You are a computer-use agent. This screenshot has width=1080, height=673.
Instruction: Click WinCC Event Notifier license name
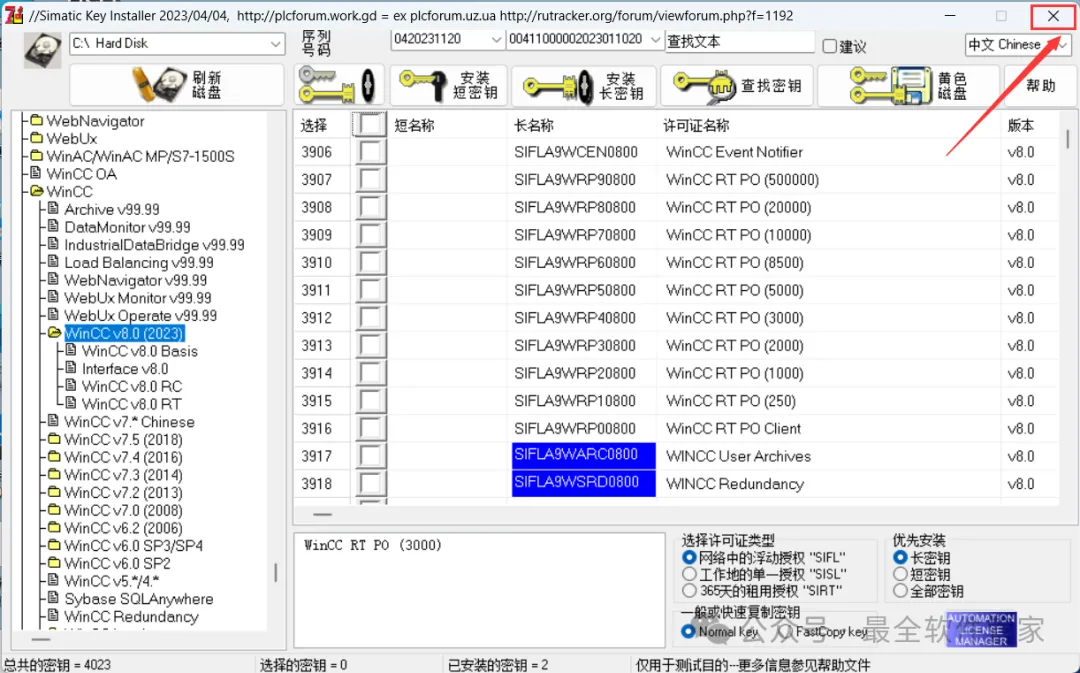point(734,152)
